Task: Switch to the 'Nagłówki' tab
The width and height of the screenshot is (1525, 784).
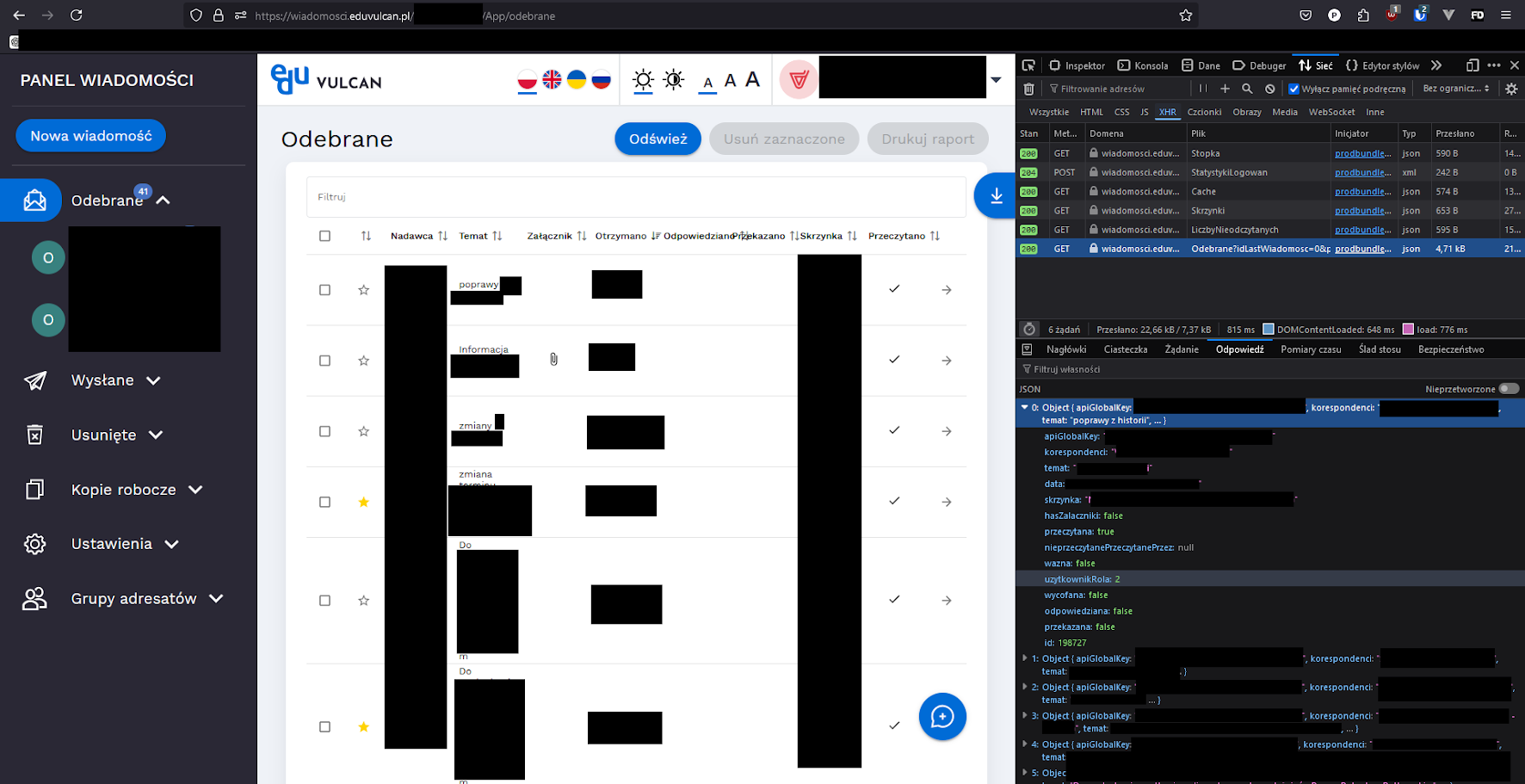Action: (x=1065, y=349)
